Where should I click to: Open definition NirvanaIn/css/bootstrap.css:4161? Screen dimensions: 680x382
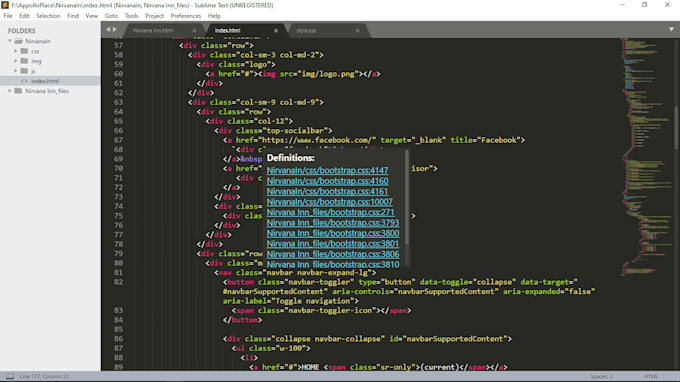[327, 191]
